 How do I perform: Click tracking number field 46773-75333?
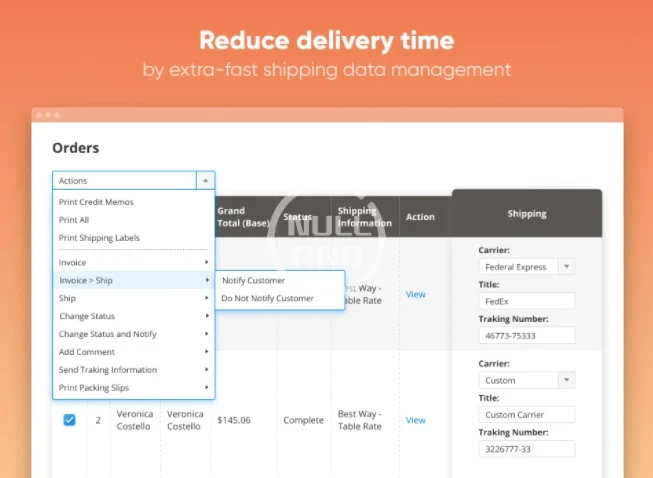pyautogui.click(x=526, y=336)
